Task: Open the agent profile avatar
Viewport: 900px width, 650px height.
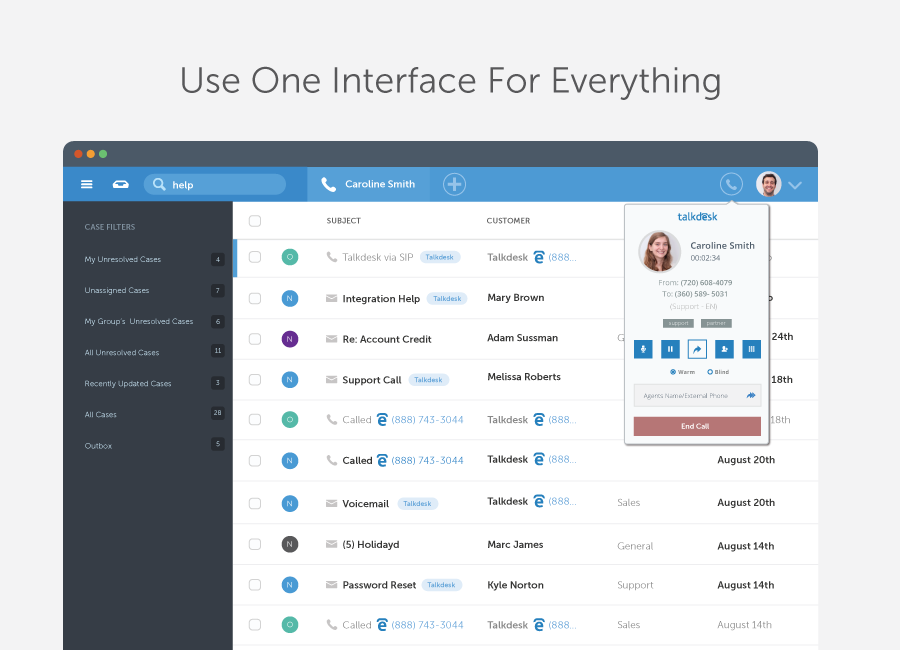Action: pyautogui.click(x=769, y=184)
